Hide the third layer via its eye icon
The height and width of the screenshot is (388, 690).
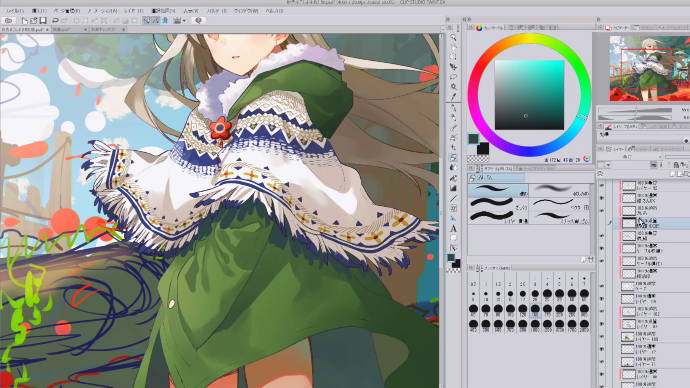point(602,211)
